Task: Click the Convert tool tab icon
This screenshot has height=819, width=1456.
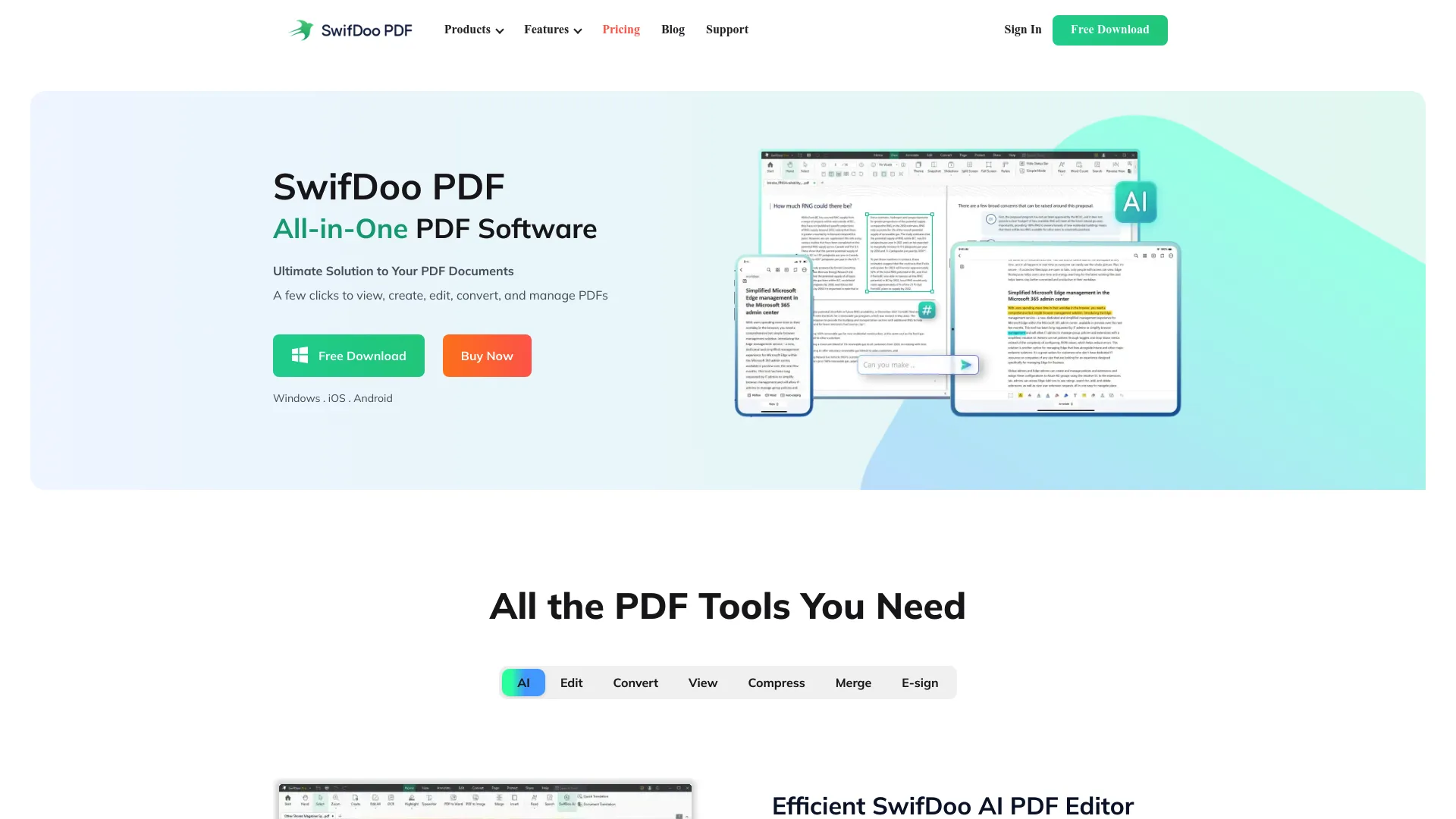Action: click(635, 682)
